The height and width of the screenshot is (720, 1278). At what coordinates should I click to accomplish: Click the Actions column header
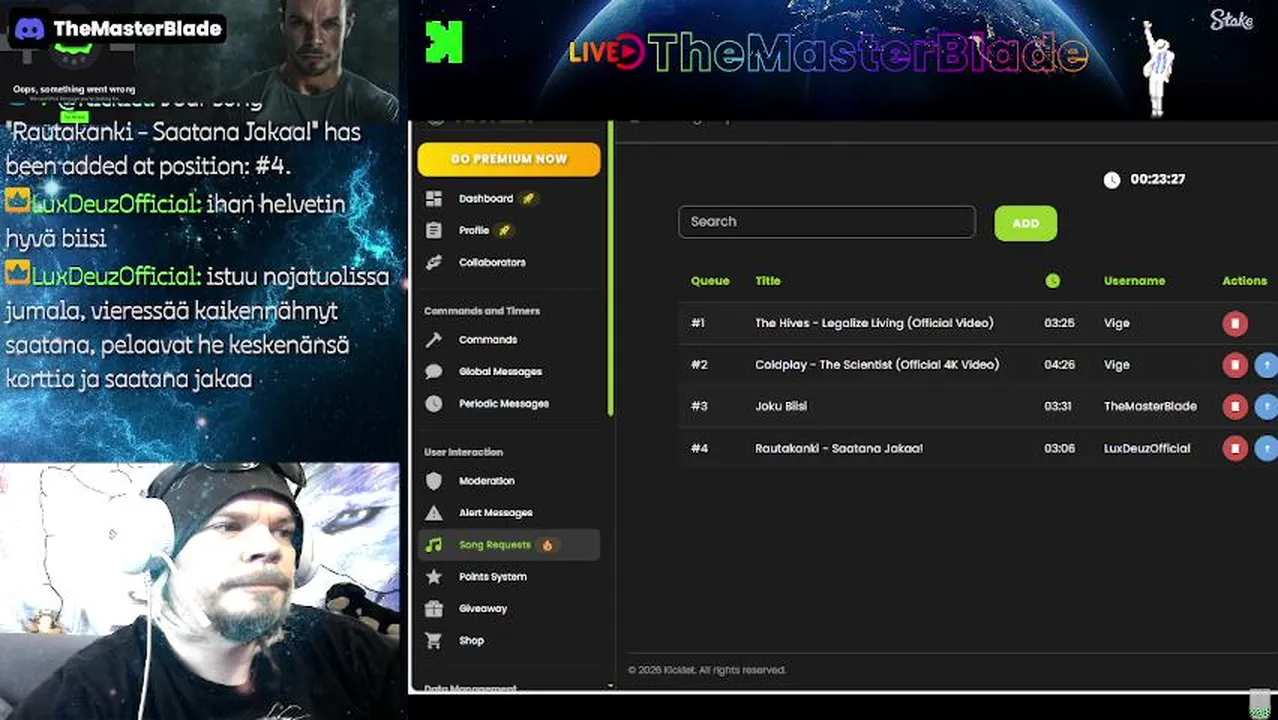tap(1244, 281)
